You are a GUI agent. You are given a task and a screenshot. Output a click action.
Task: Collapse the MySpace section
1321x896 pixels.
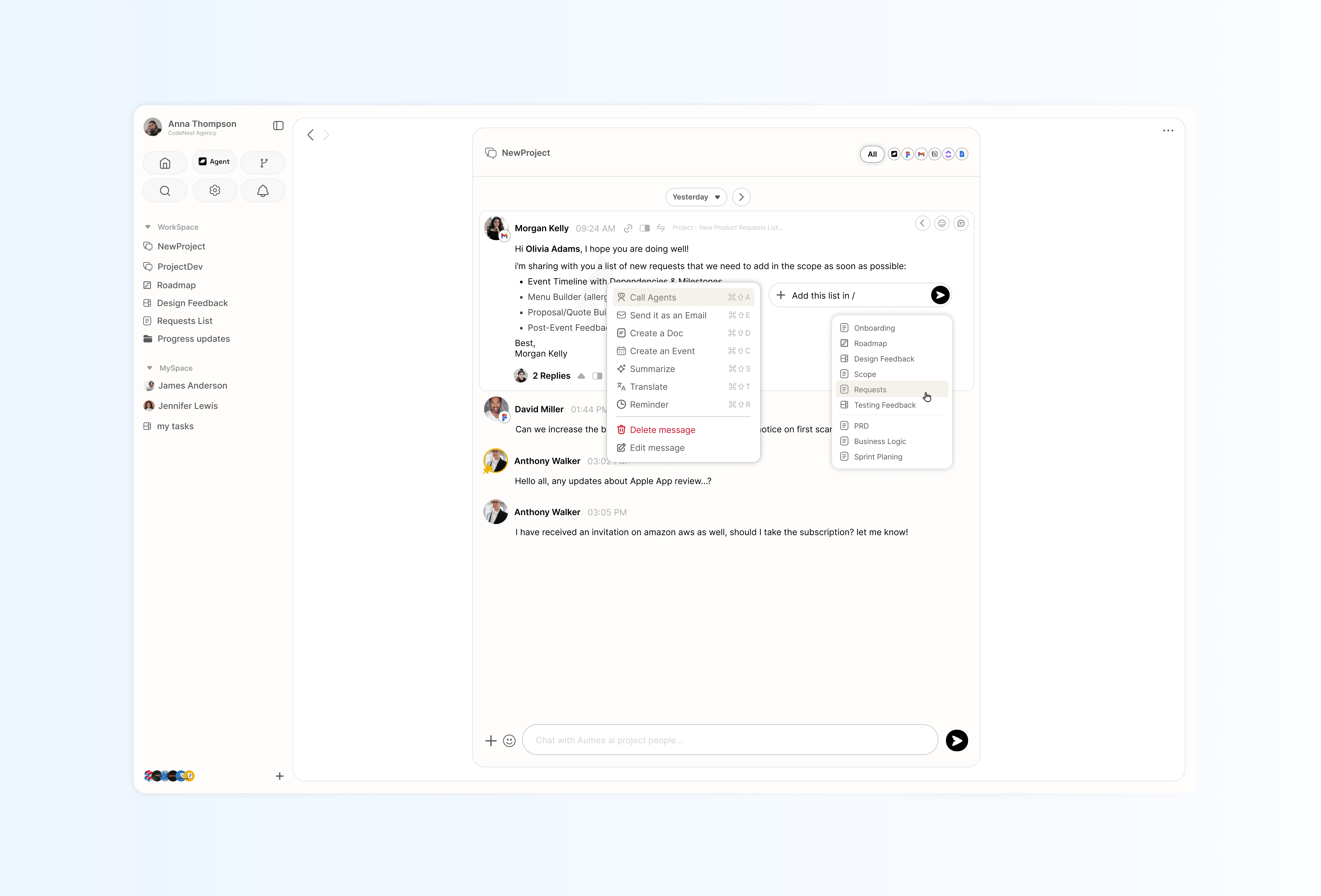click(x=149, y=368)
